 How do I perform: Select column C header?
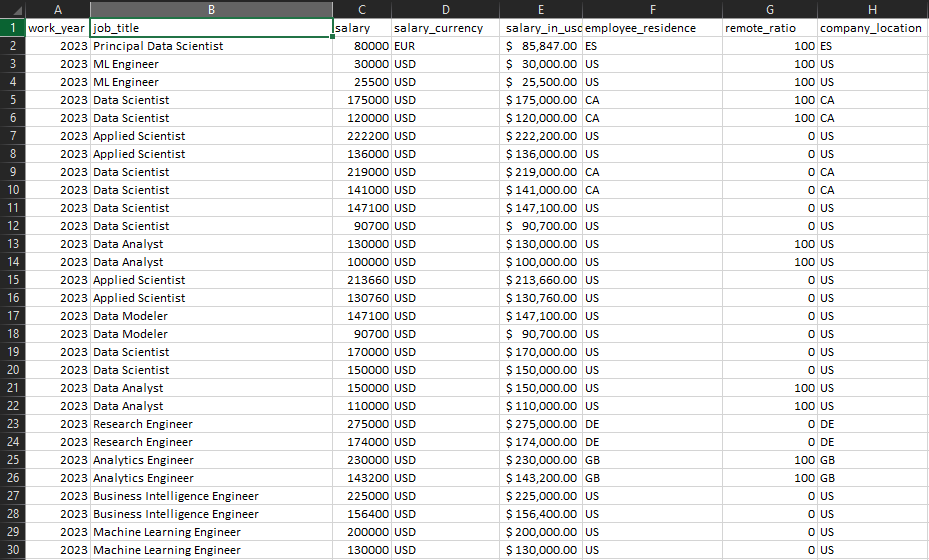tap(362, 9)
